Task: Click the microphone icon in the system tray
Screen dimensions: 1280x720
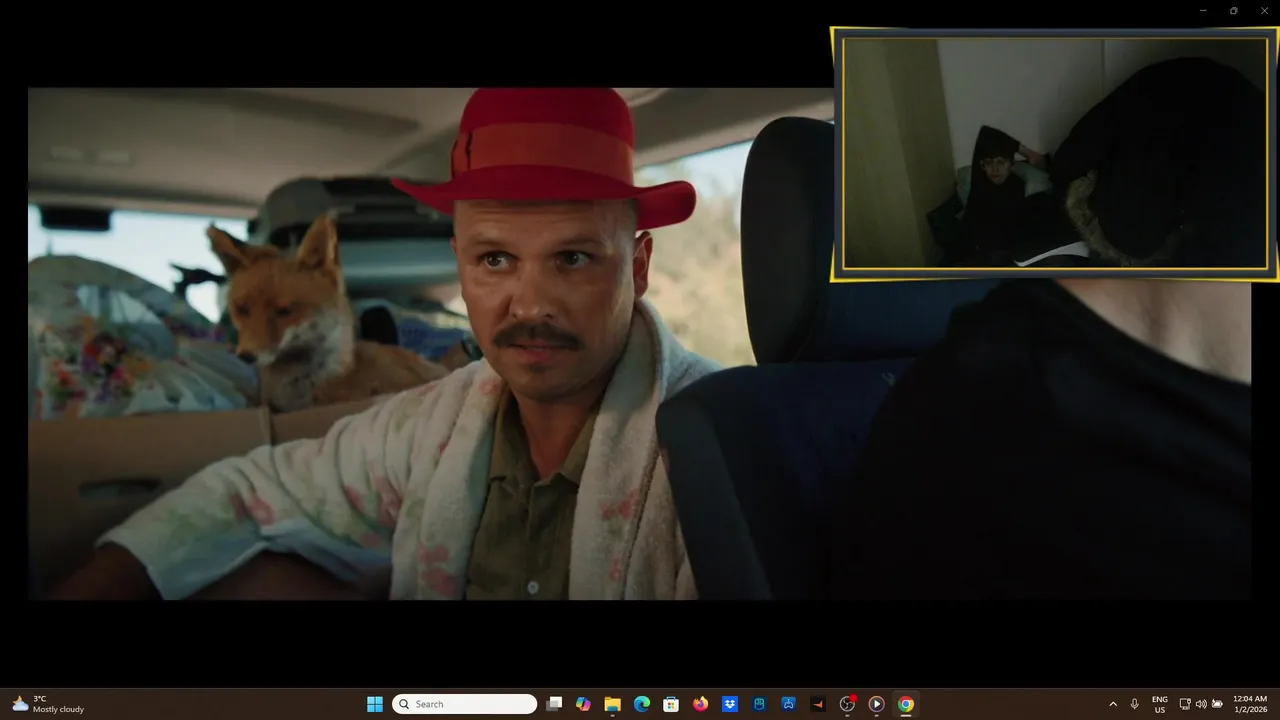Action: point(1134,704)
